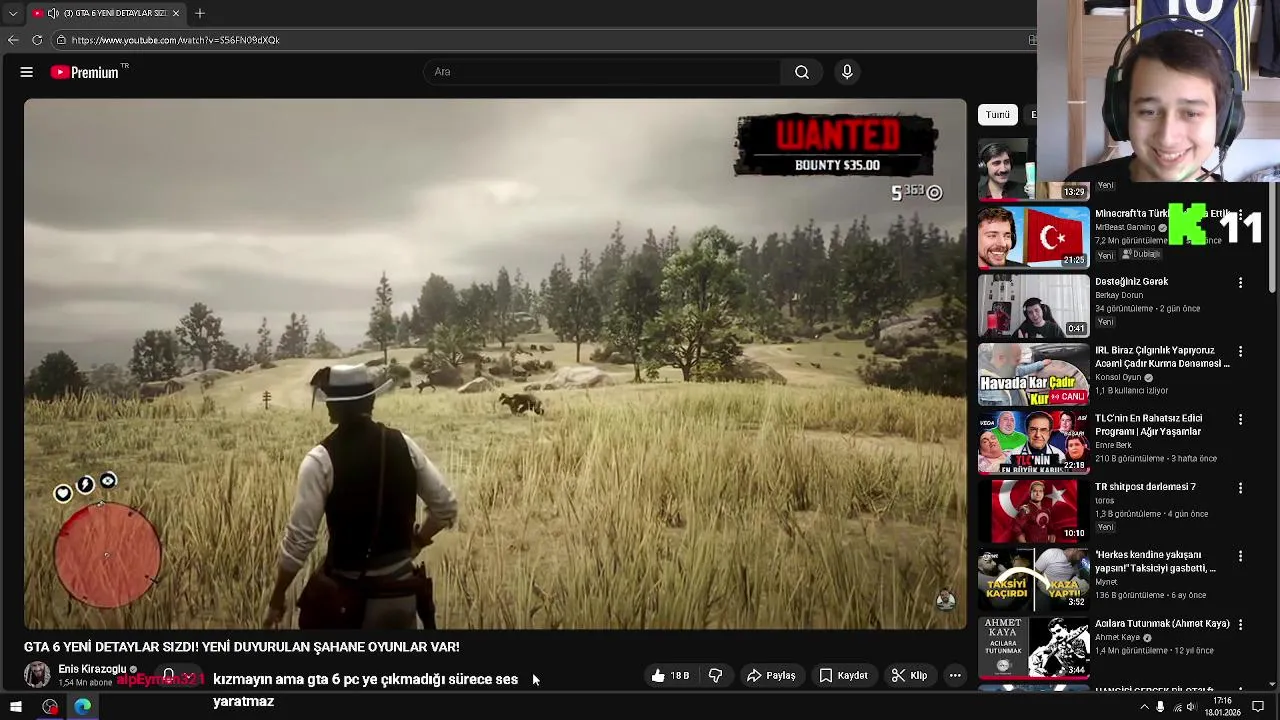The image size is (1280, 720).
Task: Open MrBeast Minecraft video thumbnail
Action: point(1033,237)
